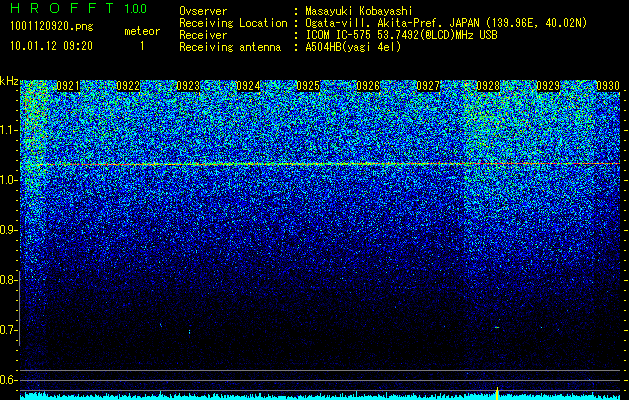The height and width of the screenshot is (400, 629).
Task: Click the version number 1.0.0
Action: 135,8
